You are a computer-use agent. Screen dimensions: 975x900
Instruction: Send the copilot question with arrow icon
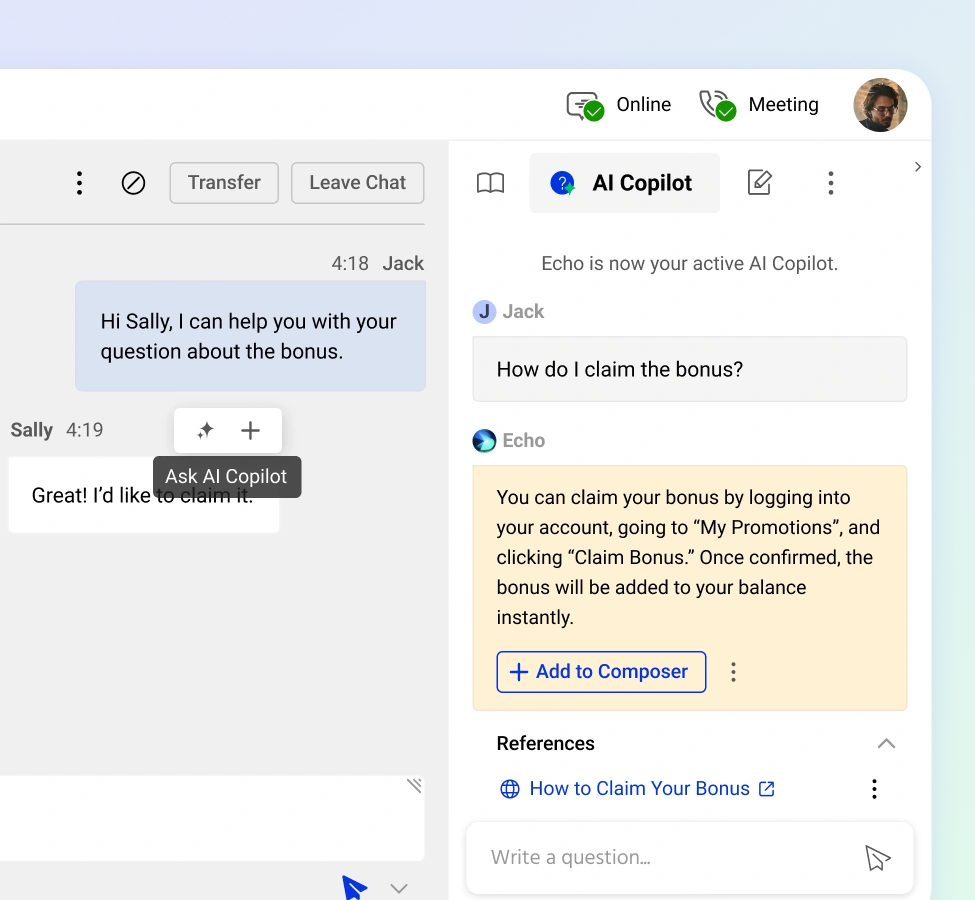[x=876, y=858]
